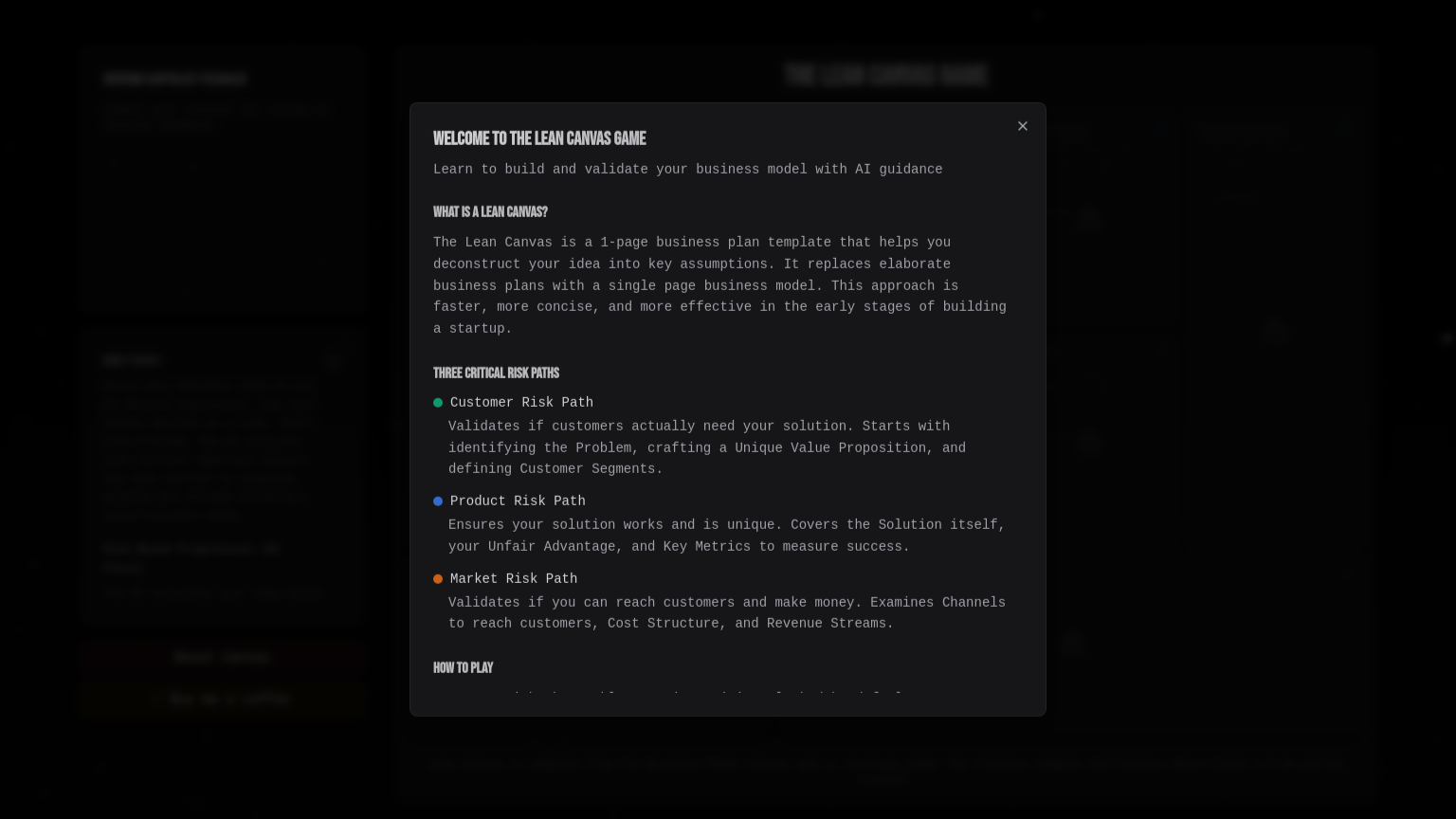This screenshot has height=819, width=1456.
Task: Click the Three Critical Risk Paths heading
Action: 496,373
